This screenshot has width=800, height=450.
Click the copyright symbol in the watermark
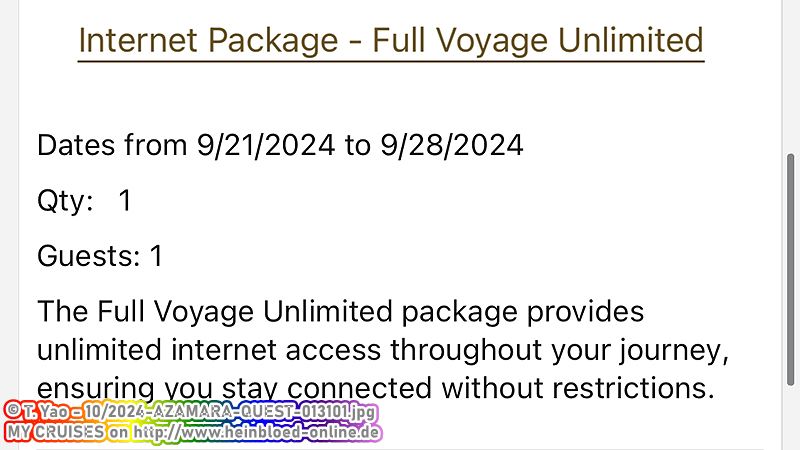click(x=12, y=411)
